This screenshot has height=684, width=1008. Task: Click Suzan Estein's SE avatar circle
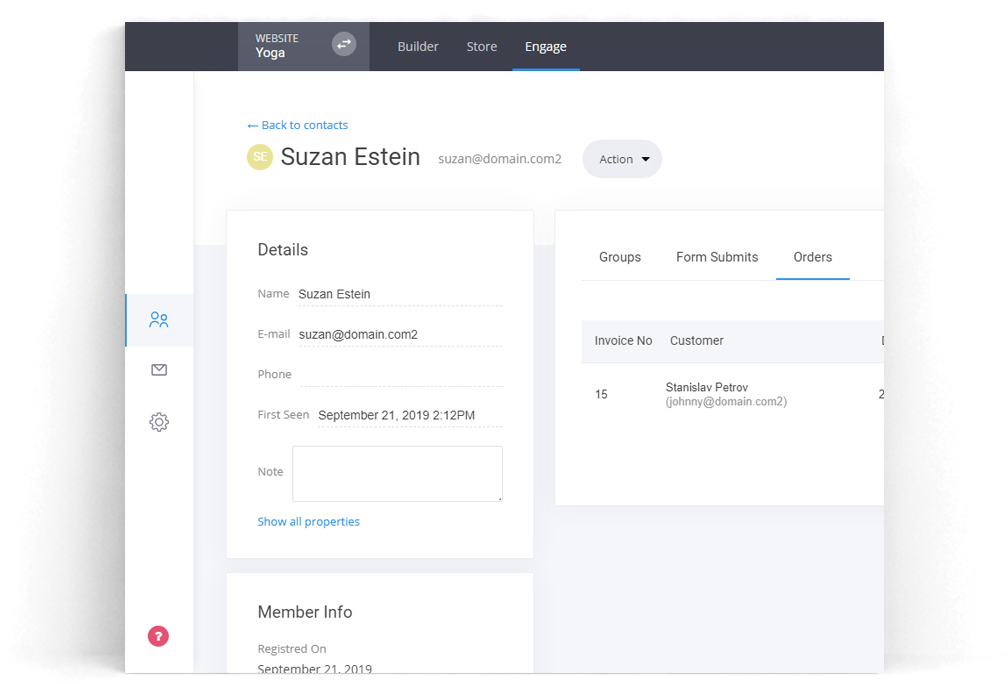click(260, 157)
